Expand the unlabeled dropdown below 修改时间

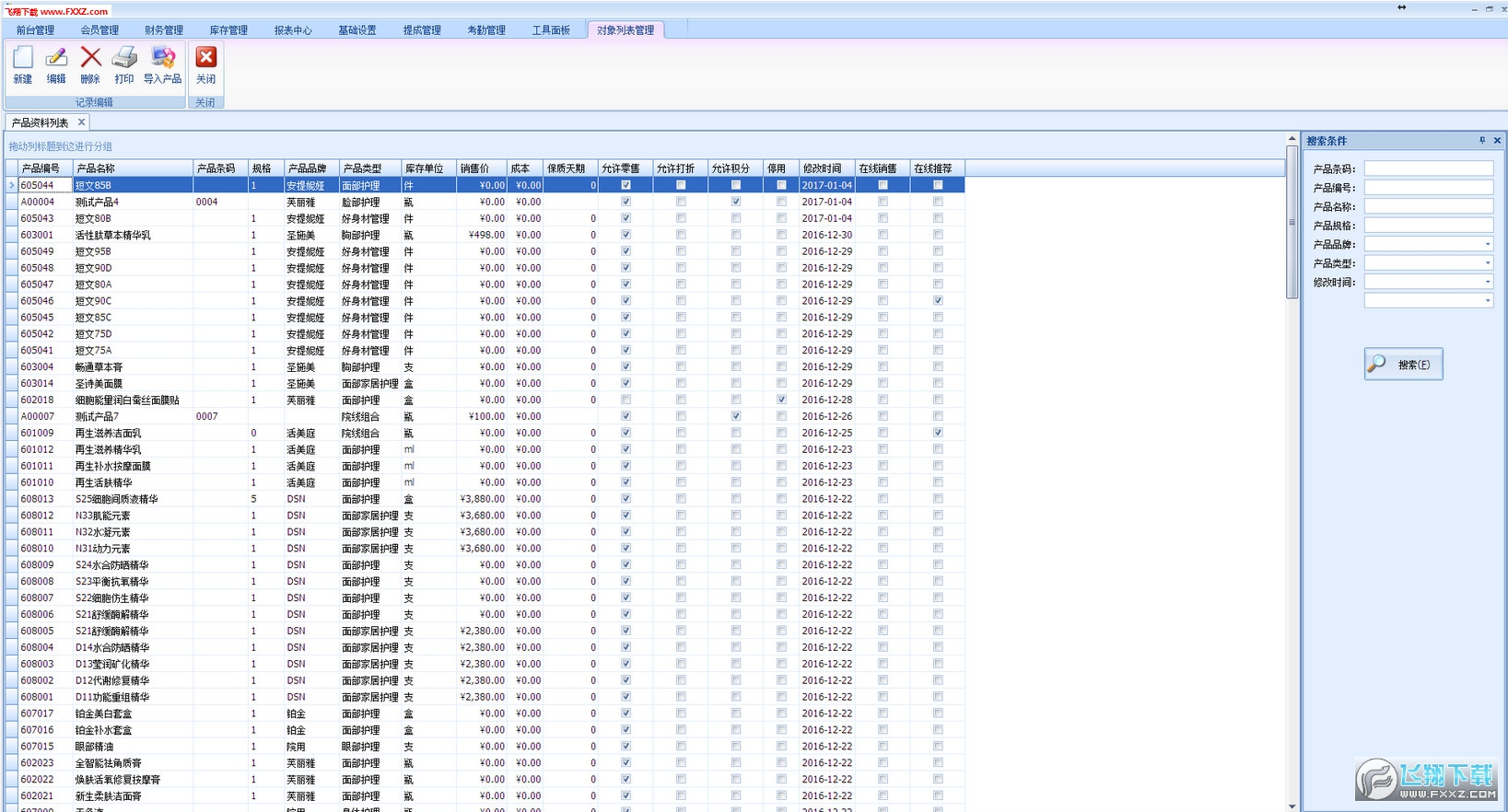1487,301
